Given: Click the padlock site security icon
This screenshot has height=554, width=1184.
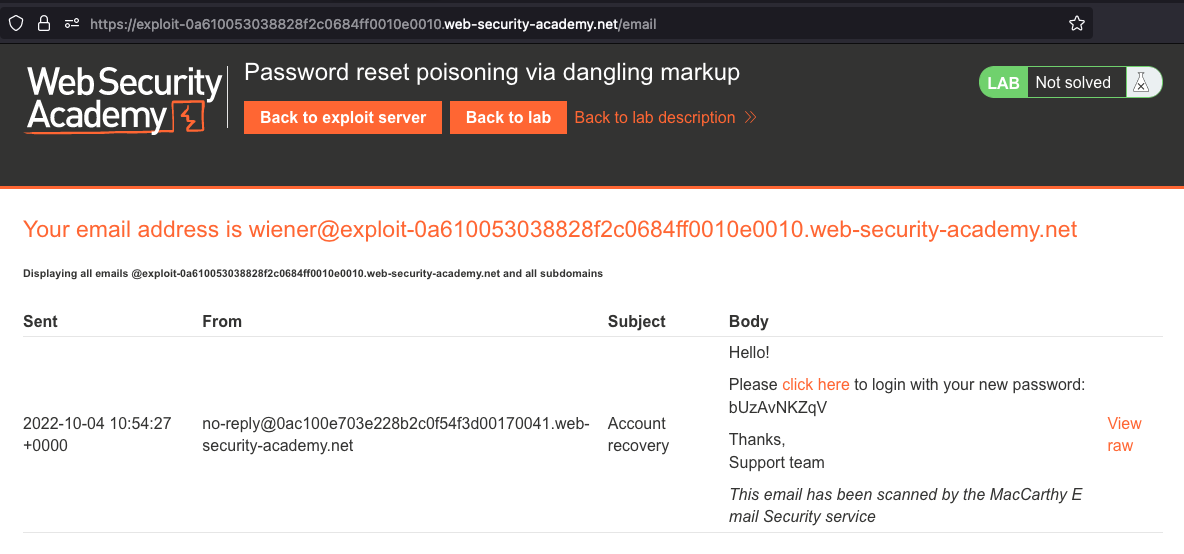Looking at the screenshot, I should [43, 23].
